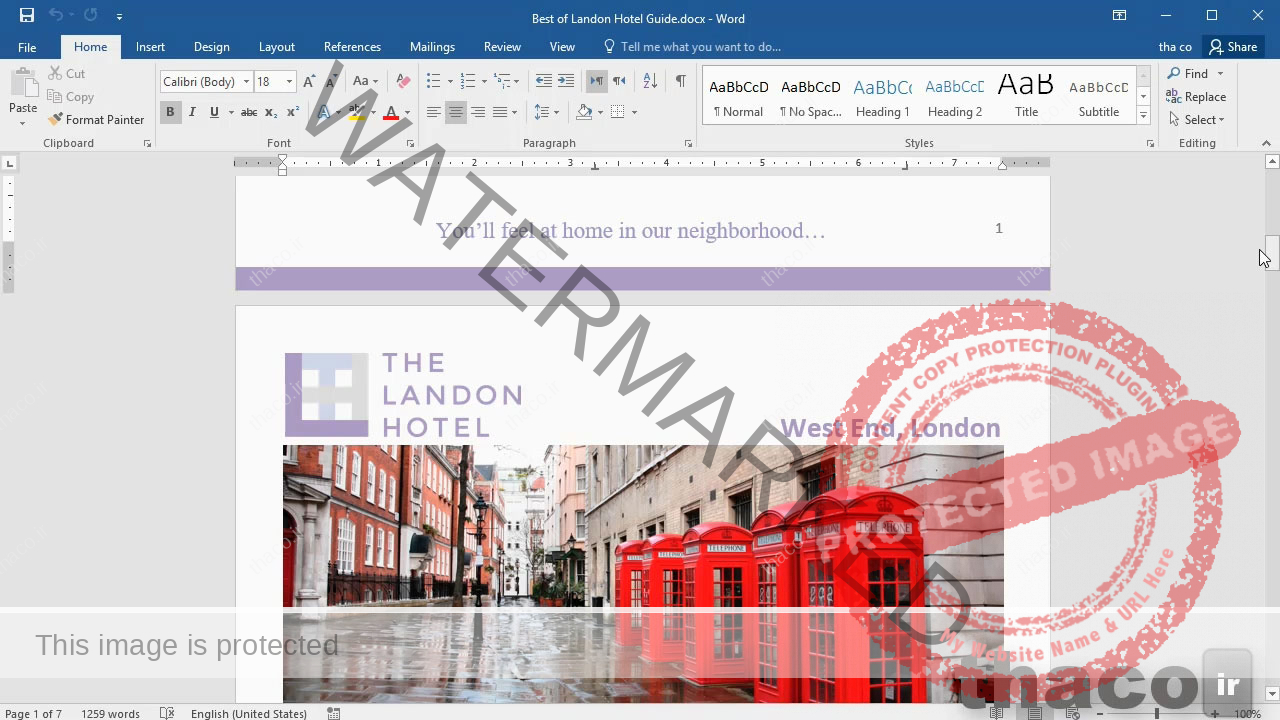Click the Cut command
The width and height of the screenshot is (1280, 720).
click(67, 73)
